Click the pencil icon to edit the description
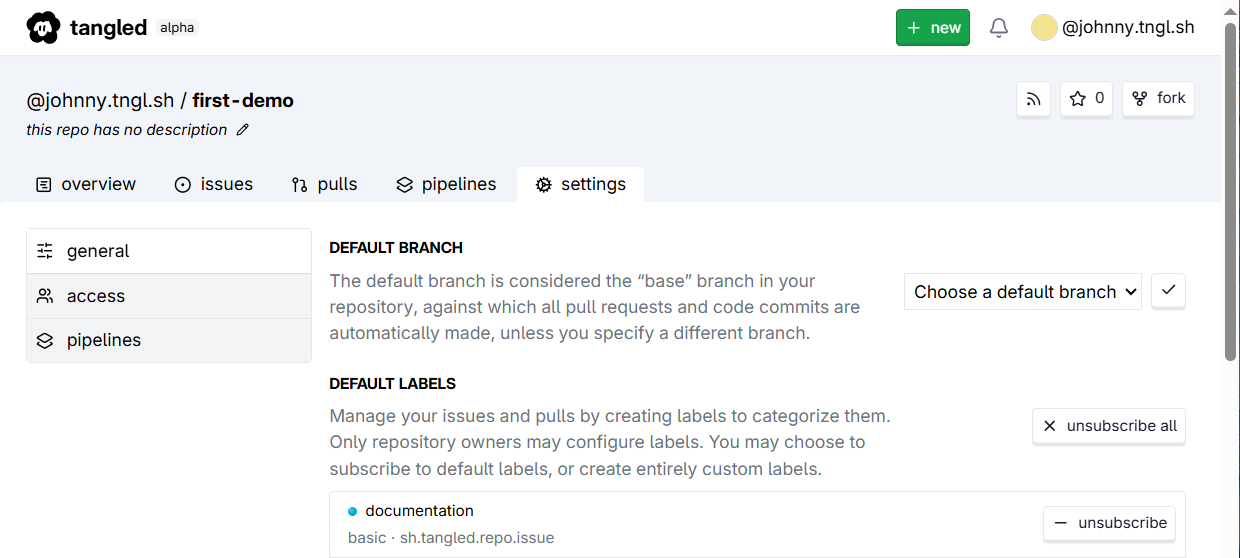 tap(242, 130)
